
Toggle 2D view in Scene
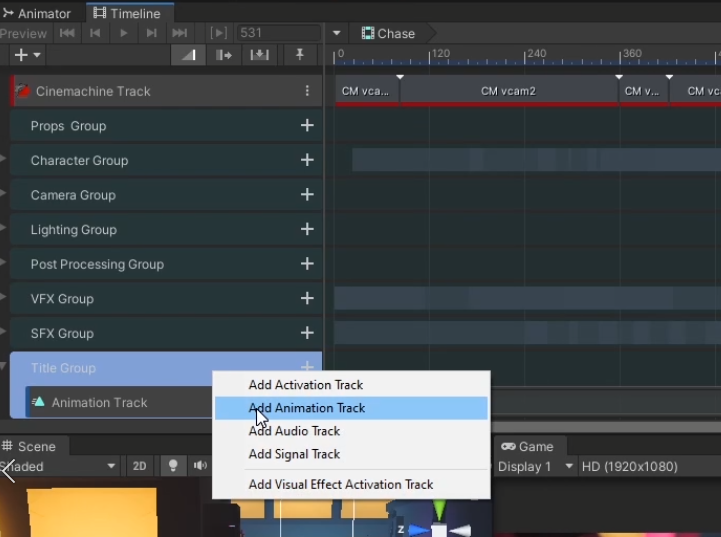(x=140, y=466)
